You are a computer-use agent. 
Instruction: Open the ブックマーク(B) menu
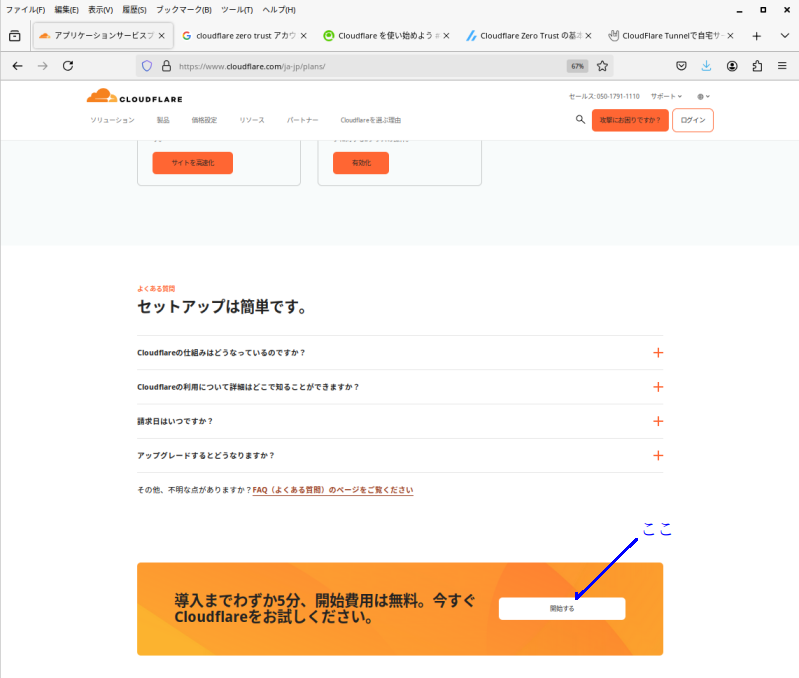coord(183,10)
